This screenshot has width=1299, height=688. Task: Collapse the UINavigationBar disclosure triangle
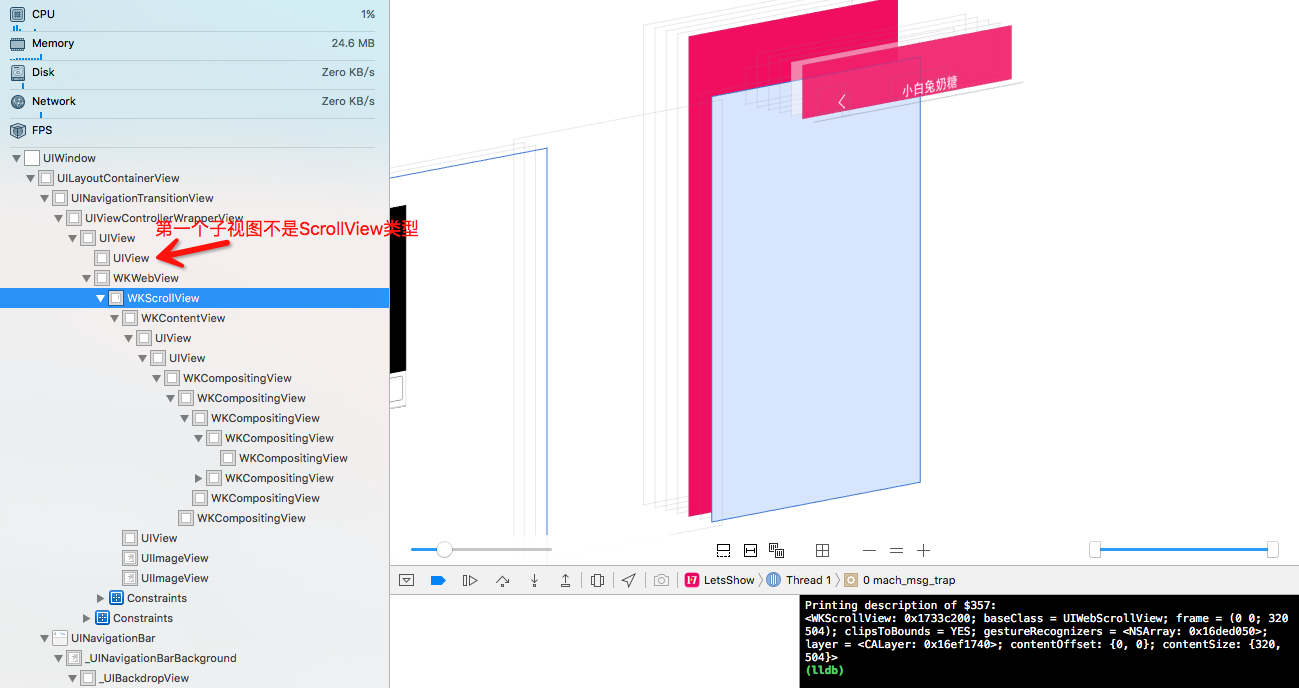pyautogui.click(x=45, y=638)
